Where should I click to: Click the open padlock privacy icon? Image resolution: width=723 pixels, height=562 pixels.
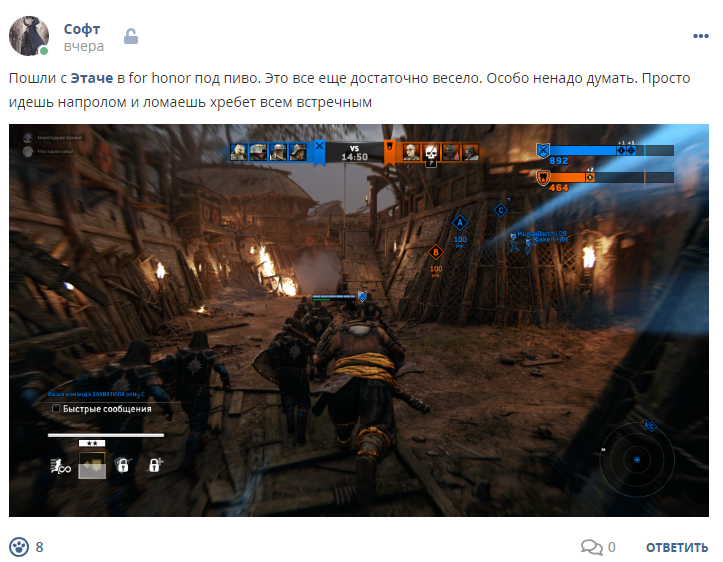pyautogui.click(x=131, y=36)
